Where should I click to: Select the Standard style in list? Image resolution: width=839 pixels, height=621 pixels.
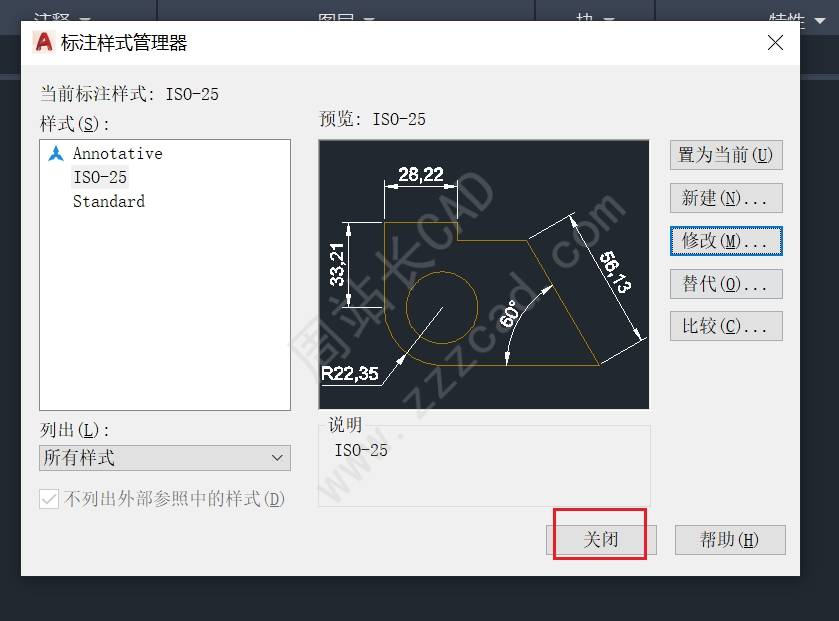109,201
